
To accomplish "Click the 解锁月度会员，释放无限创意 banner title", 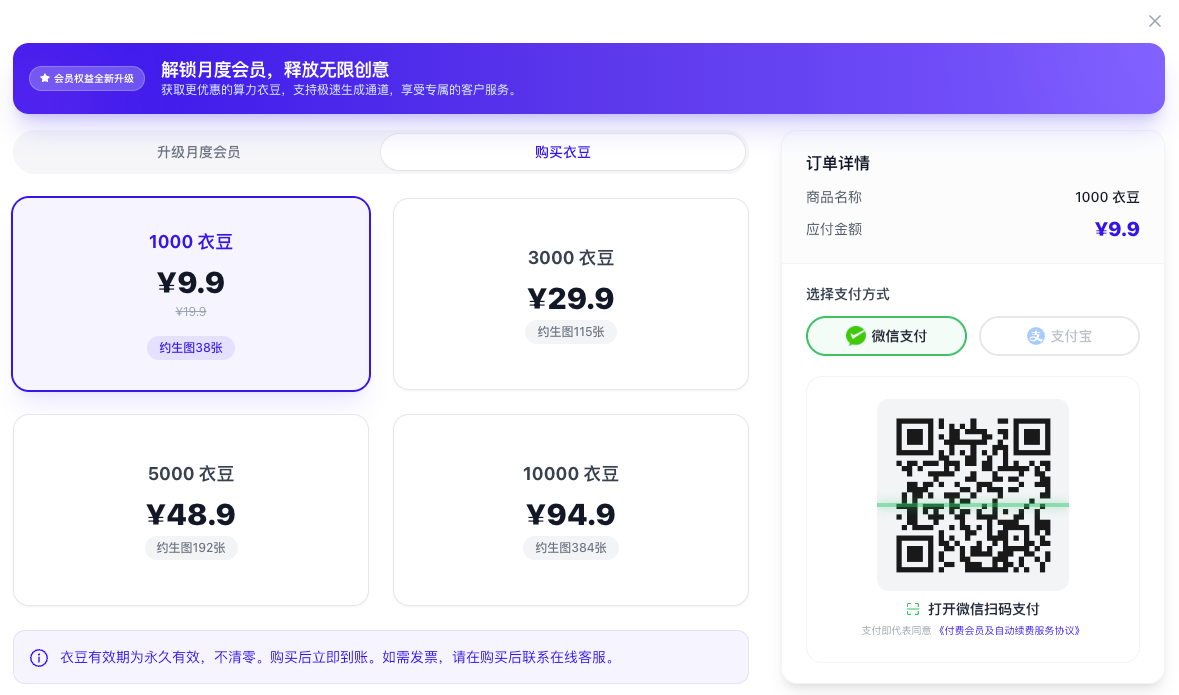I will point(274,70).
